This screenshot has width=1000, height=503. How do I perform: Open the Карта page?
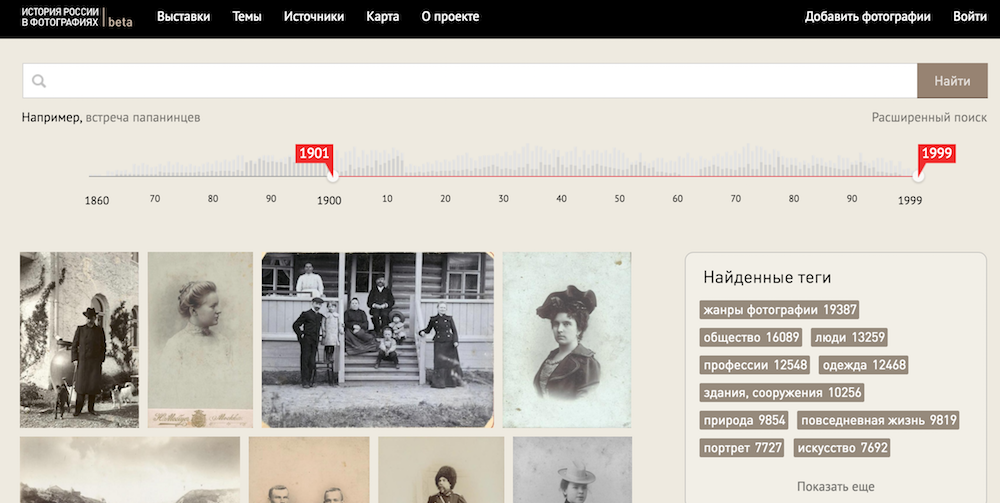(x=382, y=17)
